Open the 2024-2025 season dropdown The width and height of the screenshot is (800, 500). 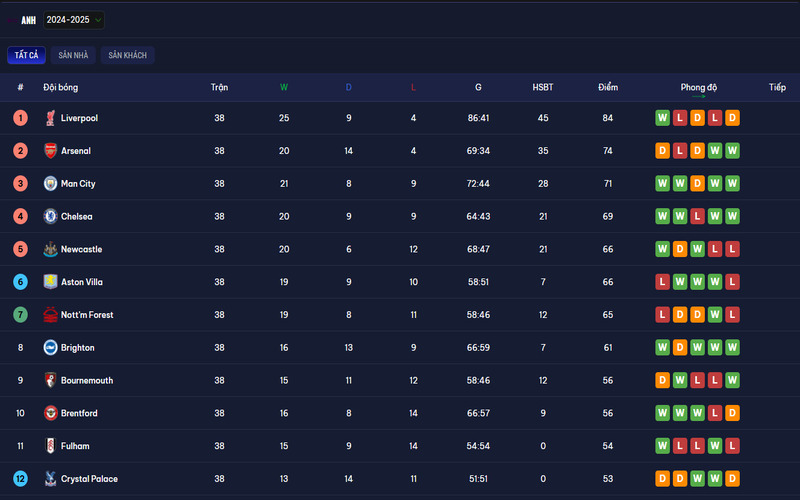[x=74, y=20]
